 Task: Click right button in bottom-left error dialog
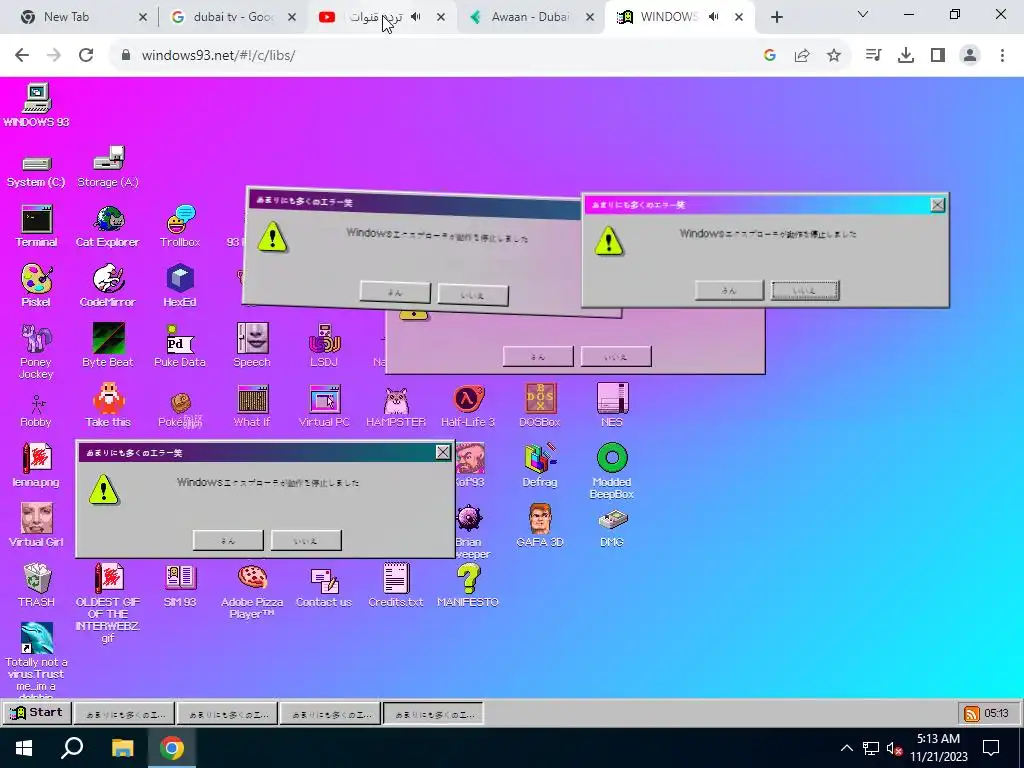click(x=306, y=541)
